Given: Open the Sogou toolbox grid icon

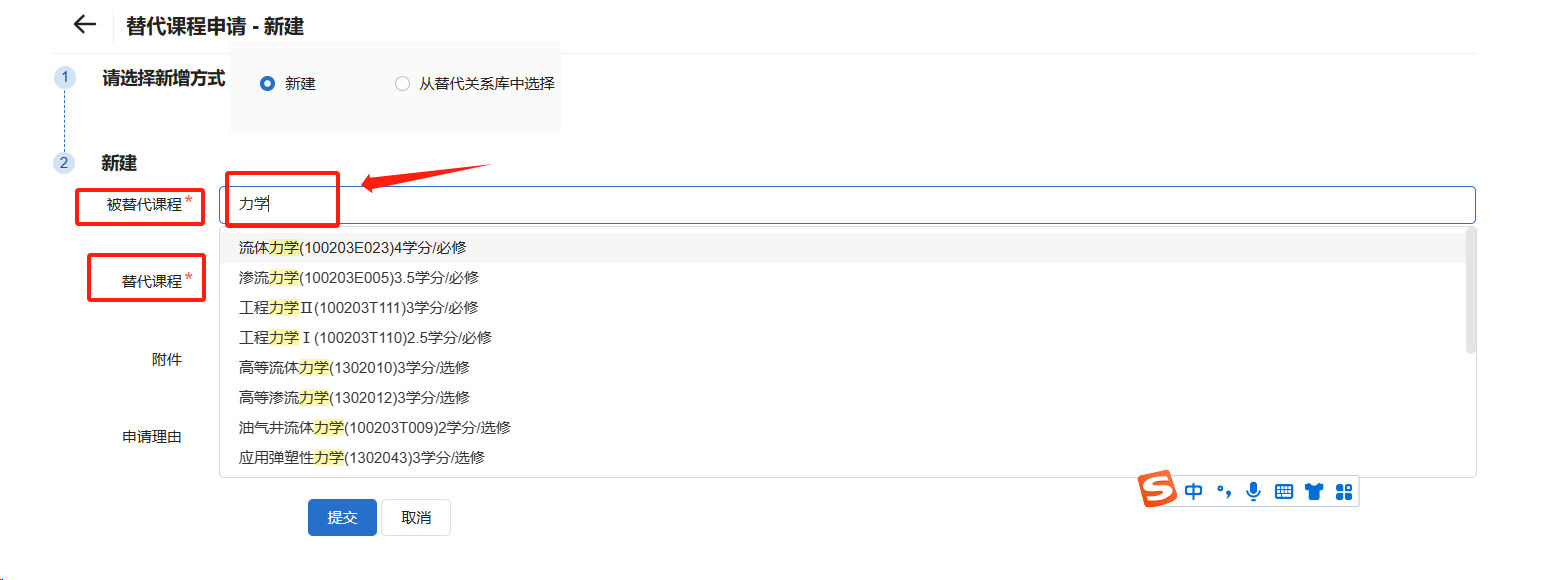Looking at the screenshot, I should 1344,491.
